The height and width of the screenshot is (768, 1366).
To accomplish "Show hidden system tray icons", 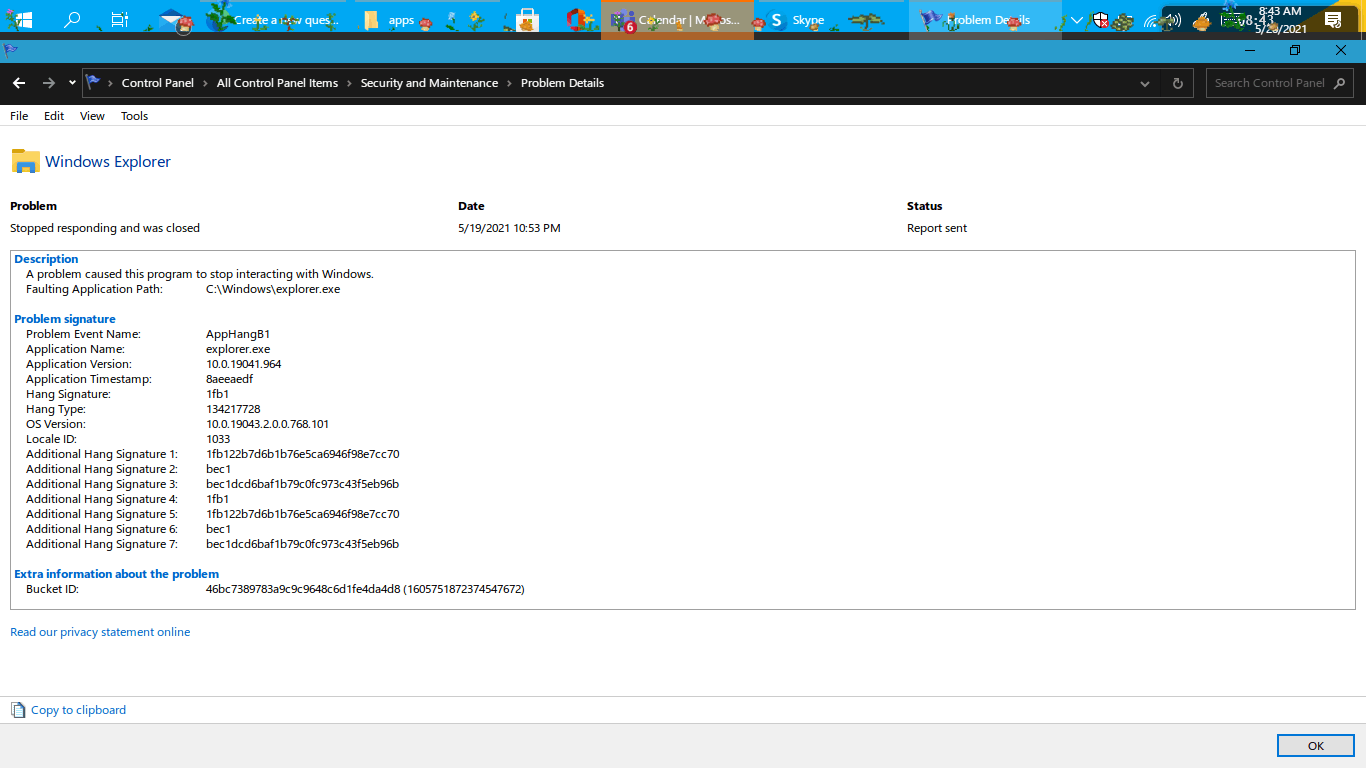I will pyautogui.click(x=1076, y=19).
